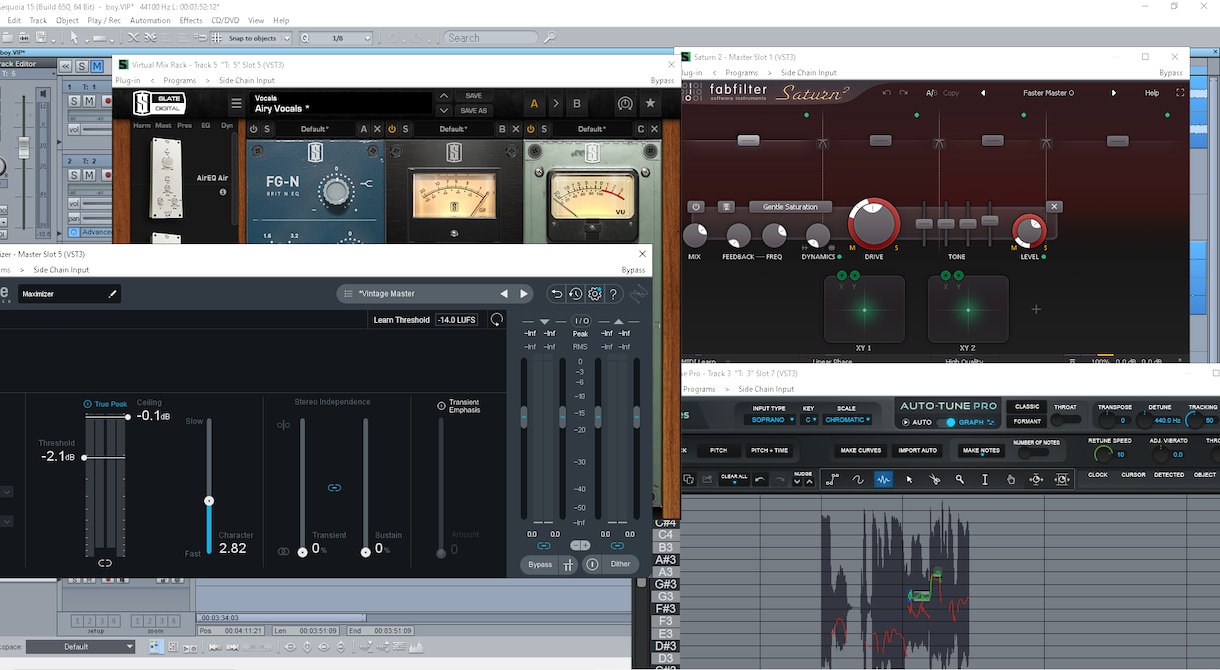Select the Auto-Tune line drawing tool
Screen dimensions: 1220x670
pyautogui.click(x=832, y=480)
